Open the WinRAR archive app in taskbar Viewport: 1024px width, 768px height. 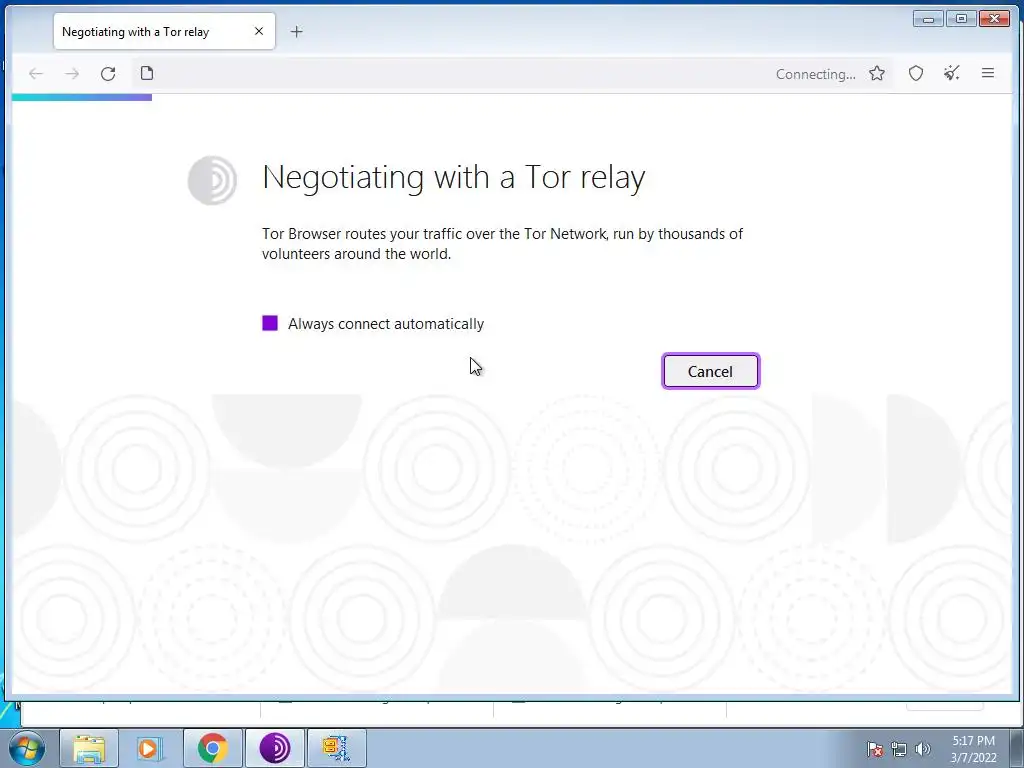336,748
